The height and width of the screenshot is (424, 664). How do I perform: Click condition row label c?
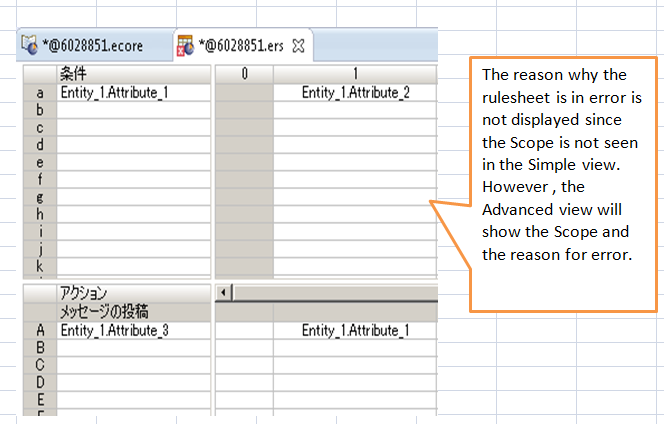click(40, 127)
